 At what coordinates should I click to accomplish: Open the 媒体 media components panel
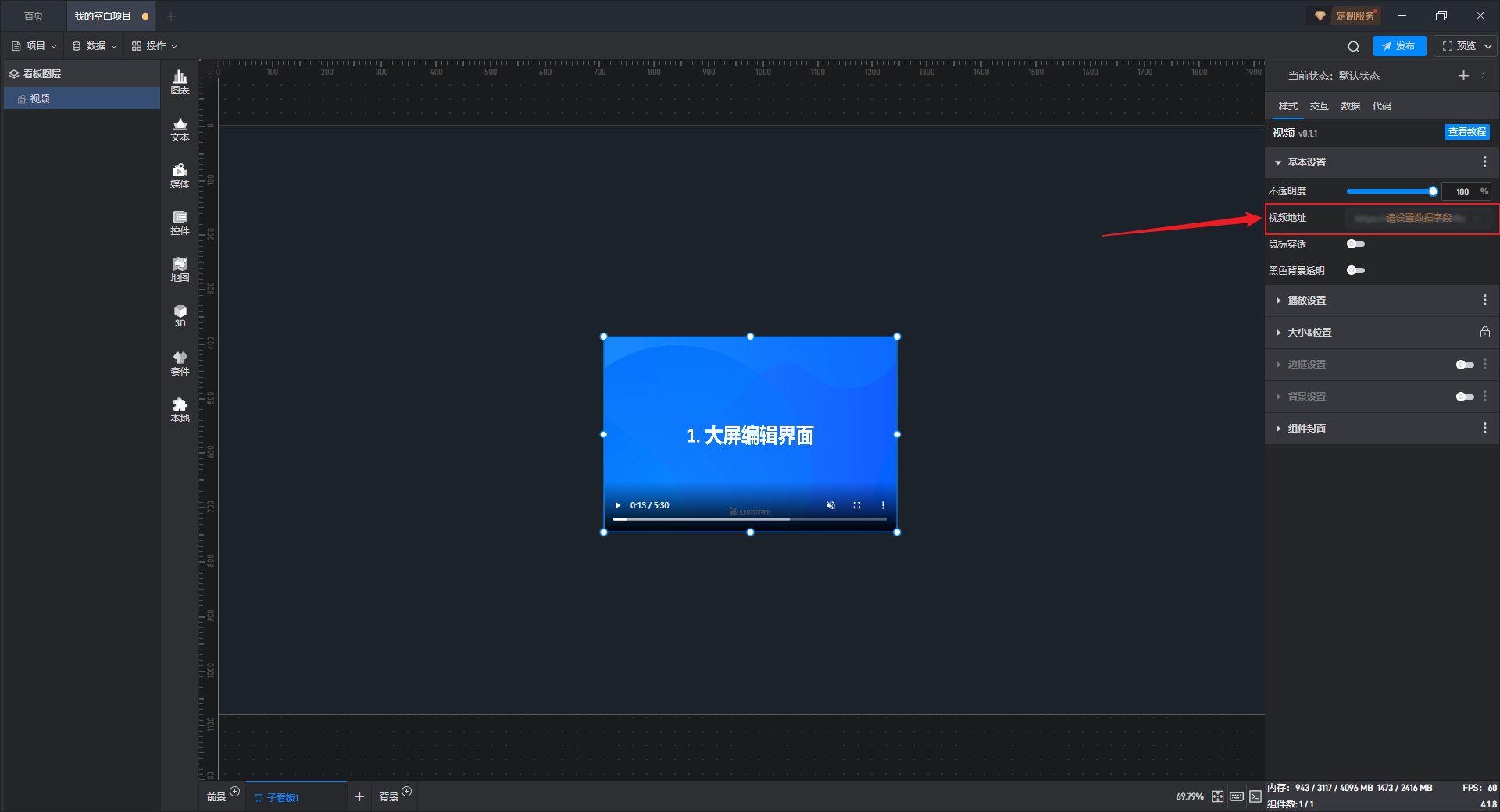(180, 176)
